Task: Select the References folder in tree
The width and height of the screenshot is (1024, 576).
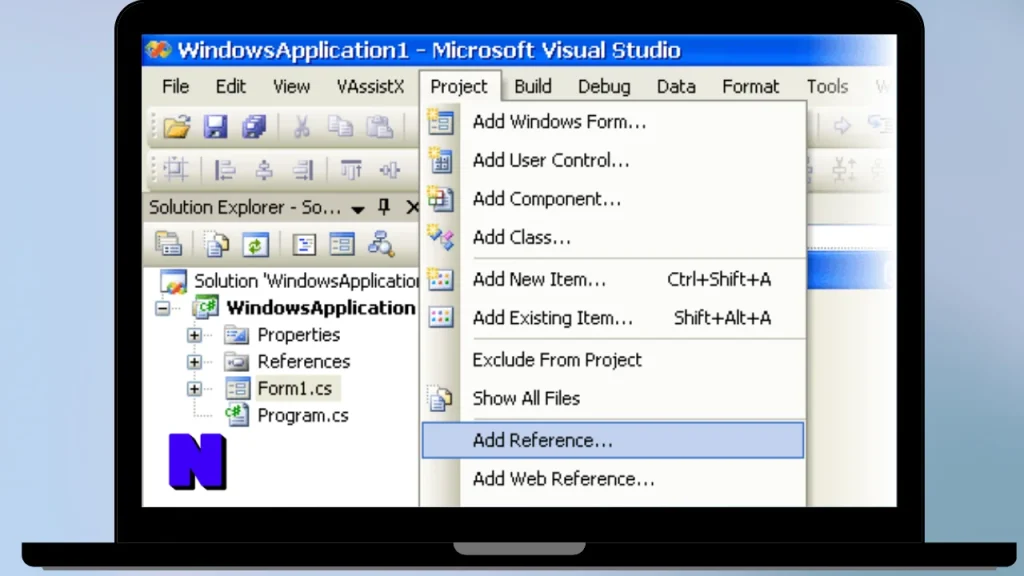Action: point(304,362)
